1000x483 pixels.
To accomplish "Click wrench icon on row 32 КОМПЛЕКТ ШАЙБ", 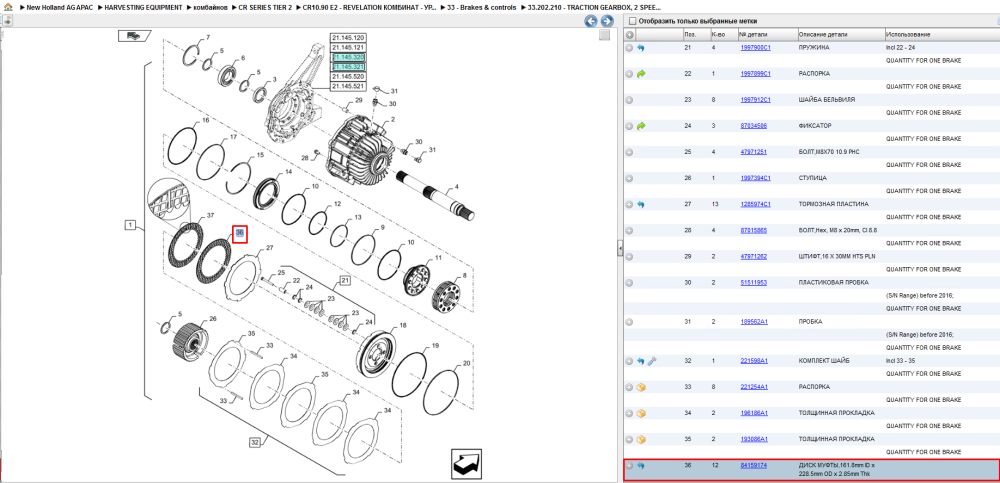I will (x=651, y=361).
